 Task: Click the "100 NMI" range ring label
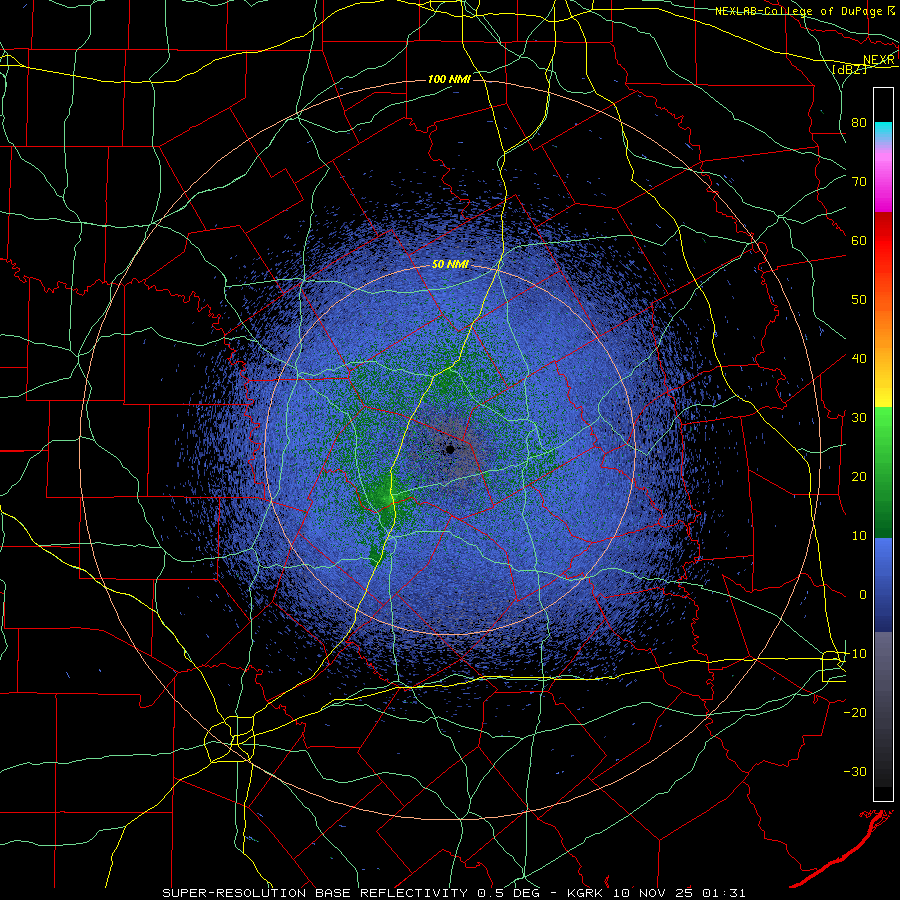(449, 79)
